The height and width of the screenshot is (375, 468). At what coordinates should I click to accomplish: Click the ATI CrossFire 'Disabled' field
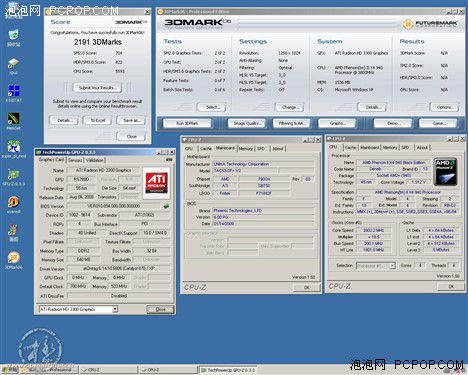[118, 296]
